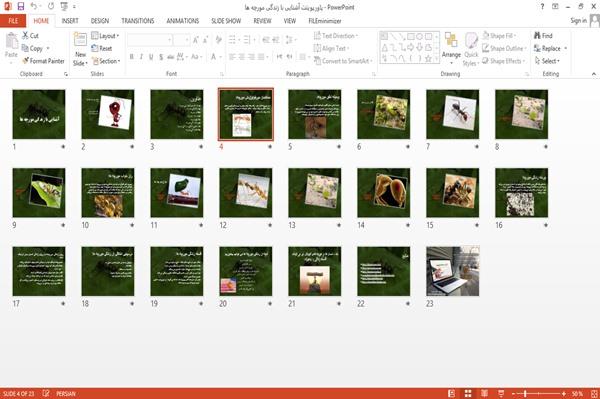Click Convert to SmartArt
Viewport: 600px width, 399px height.
(343, 61)
